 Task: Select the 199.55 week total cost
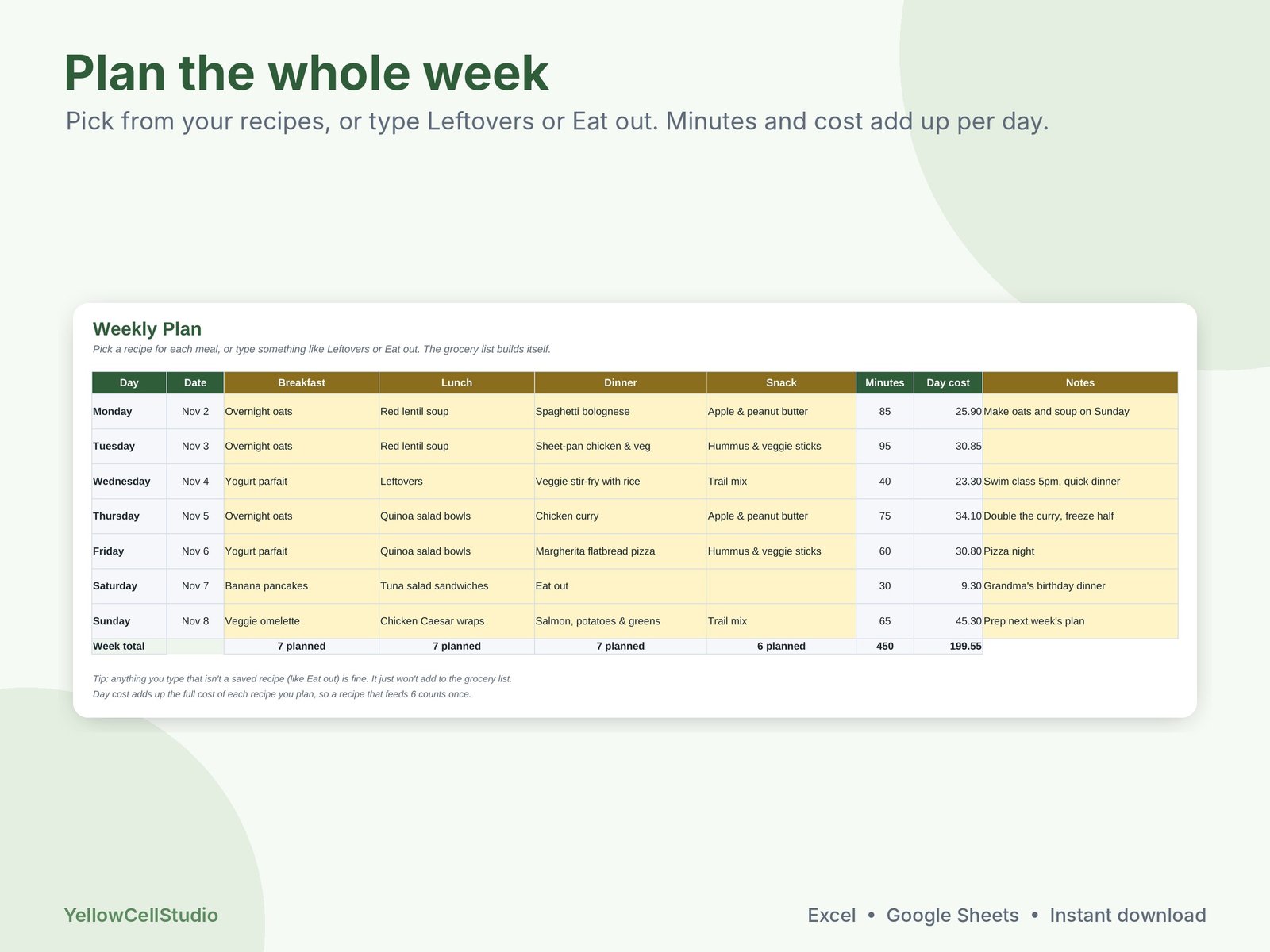tap(949, 646)
